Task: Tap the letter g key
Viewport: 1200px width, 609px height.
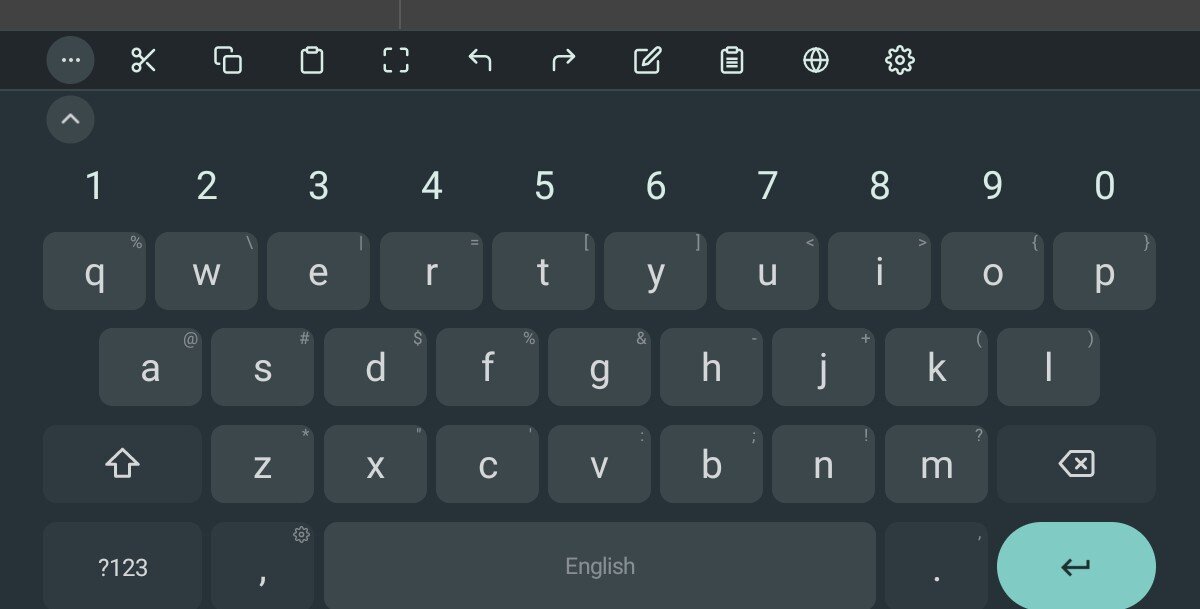Action: click(599, 368)
